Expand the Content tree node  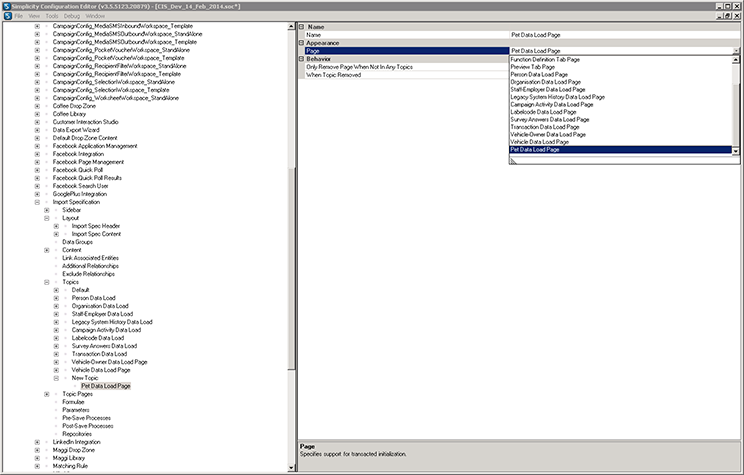pyautogui.click(x=46, y=250)
